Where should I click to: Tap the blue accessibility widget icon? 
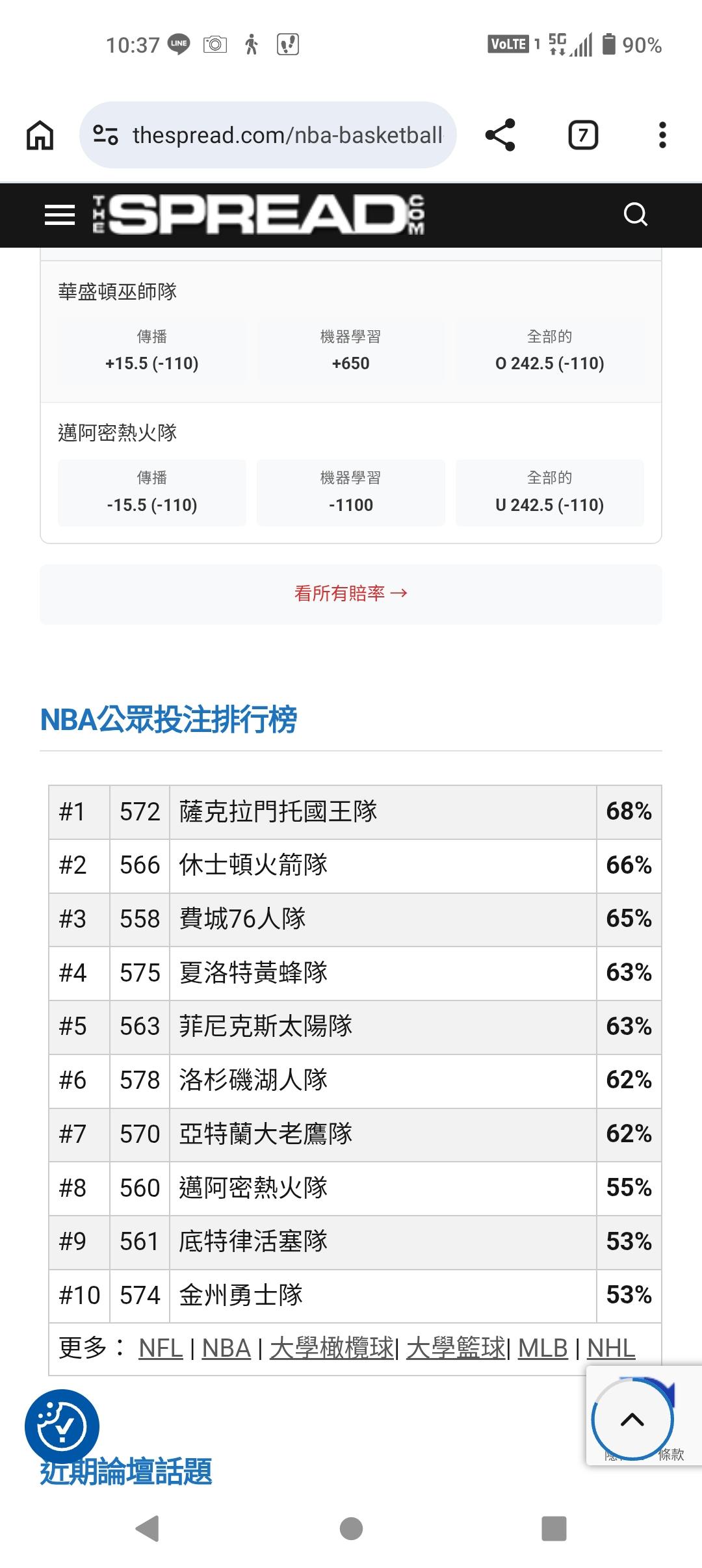[62, 1426]
